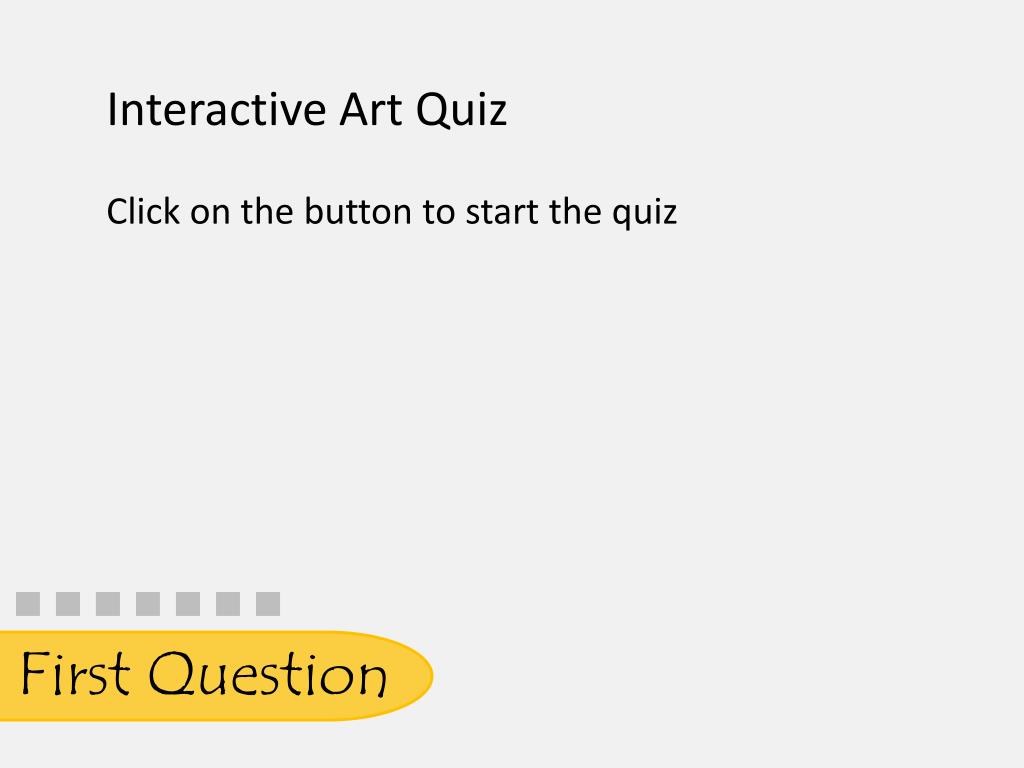The image size is (1024, 768).
Task: Click the word 'Click' beginning the instruction
Action: point(143,211)
